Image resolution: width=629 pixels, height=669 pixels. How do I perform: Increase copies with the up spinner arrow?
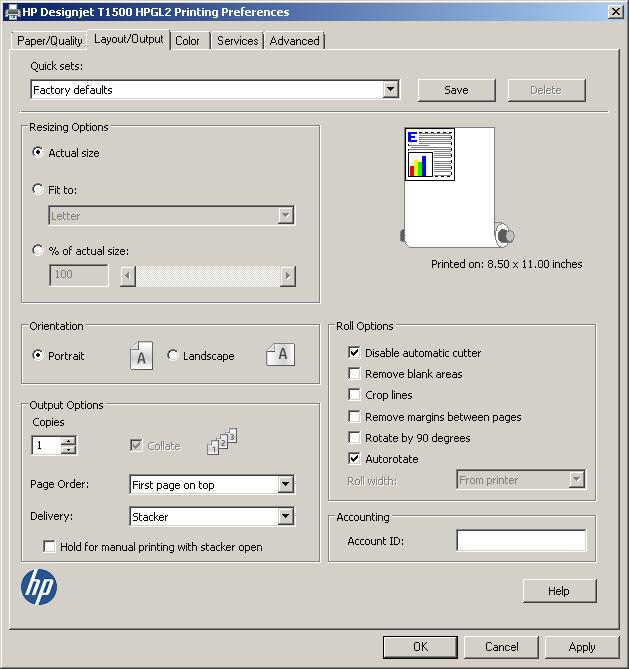pos(68,441)
